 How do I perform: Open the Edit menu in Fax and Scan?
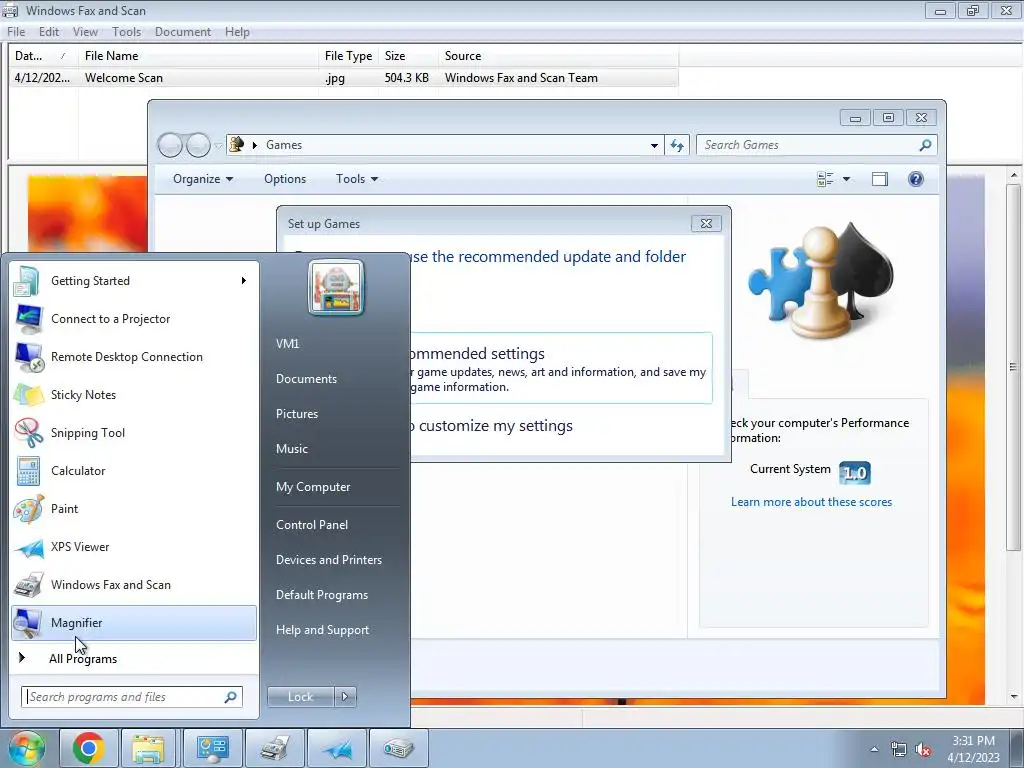point(49,31)
